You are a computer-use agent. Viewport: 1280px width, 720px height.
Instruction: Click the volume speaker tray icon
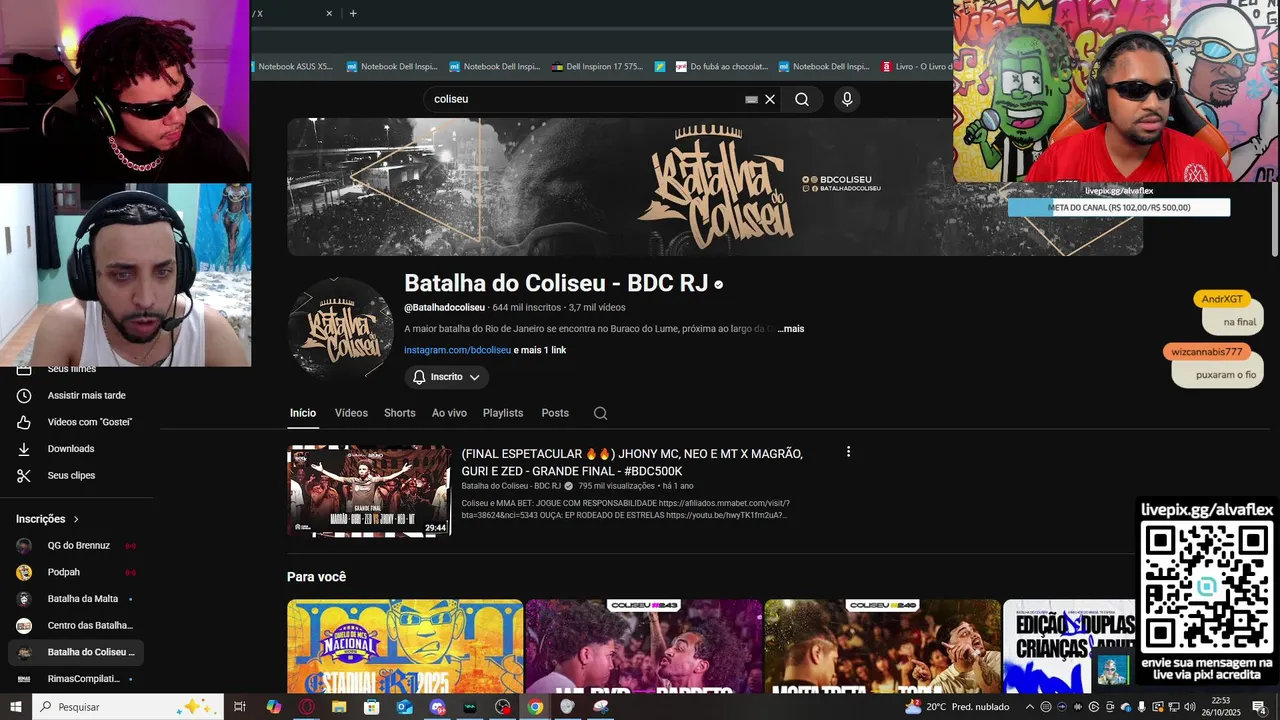[1190, 707]
